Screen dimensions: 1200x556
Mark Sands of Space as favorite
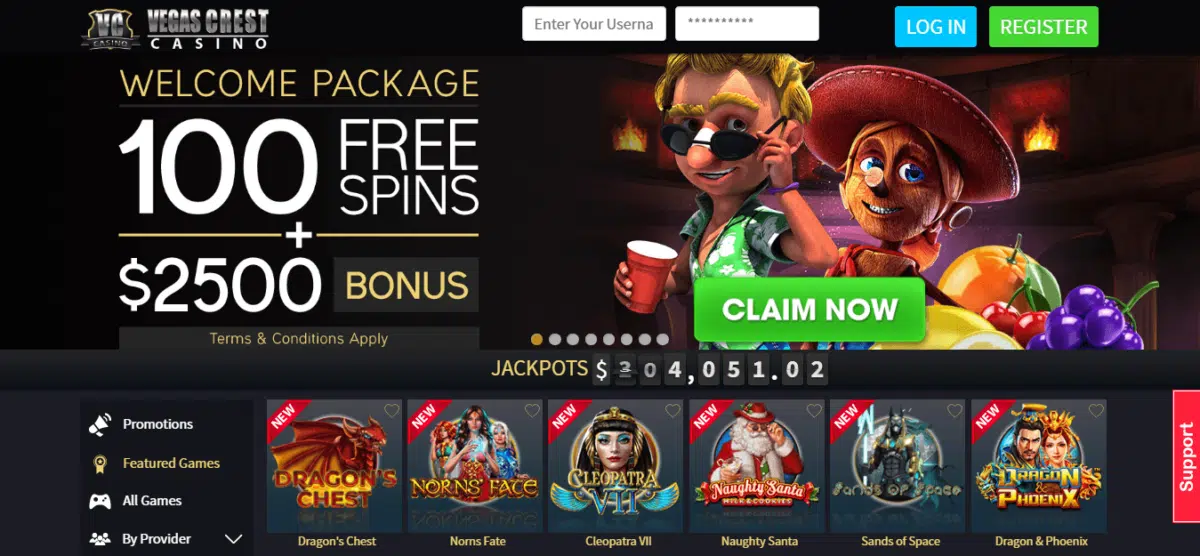955,411
